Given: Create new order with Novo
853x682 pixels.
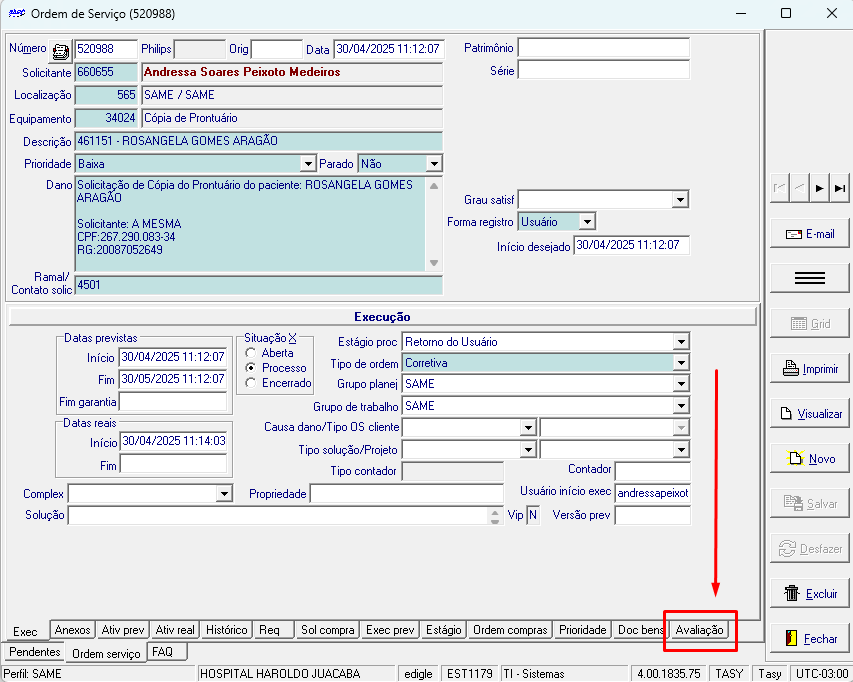Looking at the screenshot, I should (810, 459).
